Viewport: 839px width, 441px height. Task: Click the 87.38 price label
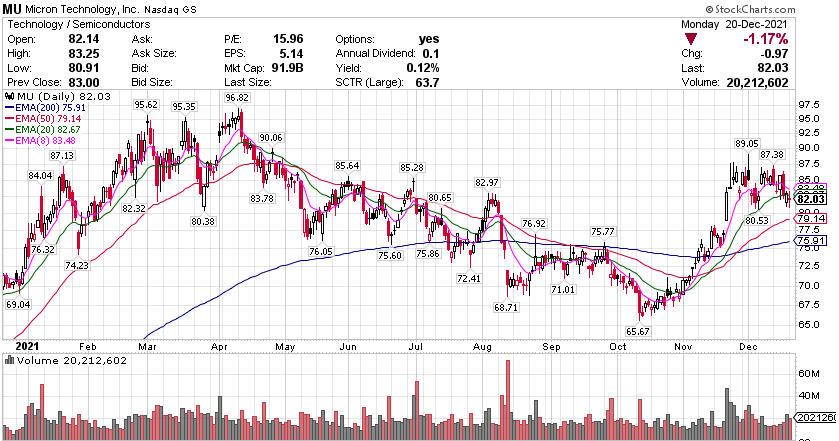coord(772,154)
